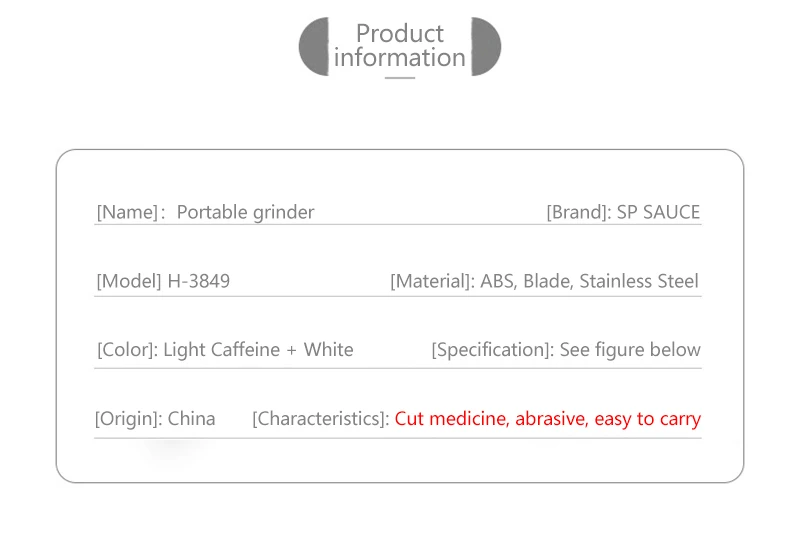This screenshot has width=800, height=543.
Task: Click the ABS, Blade, Stainless Steel text
Action: pos(589,281)
